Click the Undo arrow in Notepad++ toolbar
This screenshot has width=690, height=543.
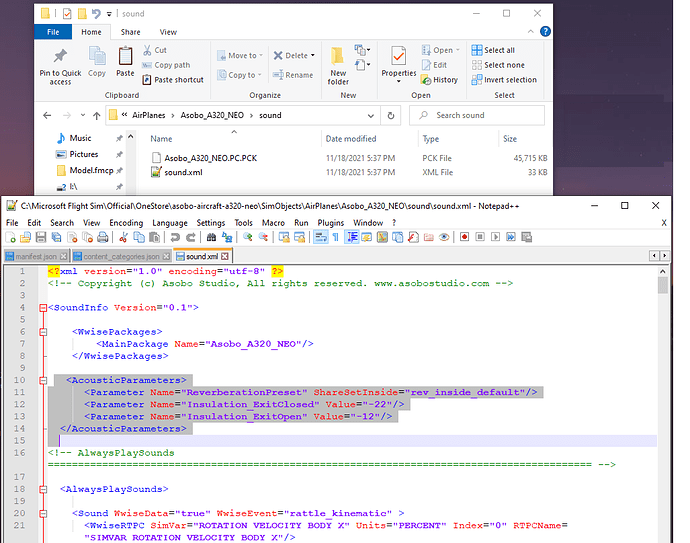(175, 238)
